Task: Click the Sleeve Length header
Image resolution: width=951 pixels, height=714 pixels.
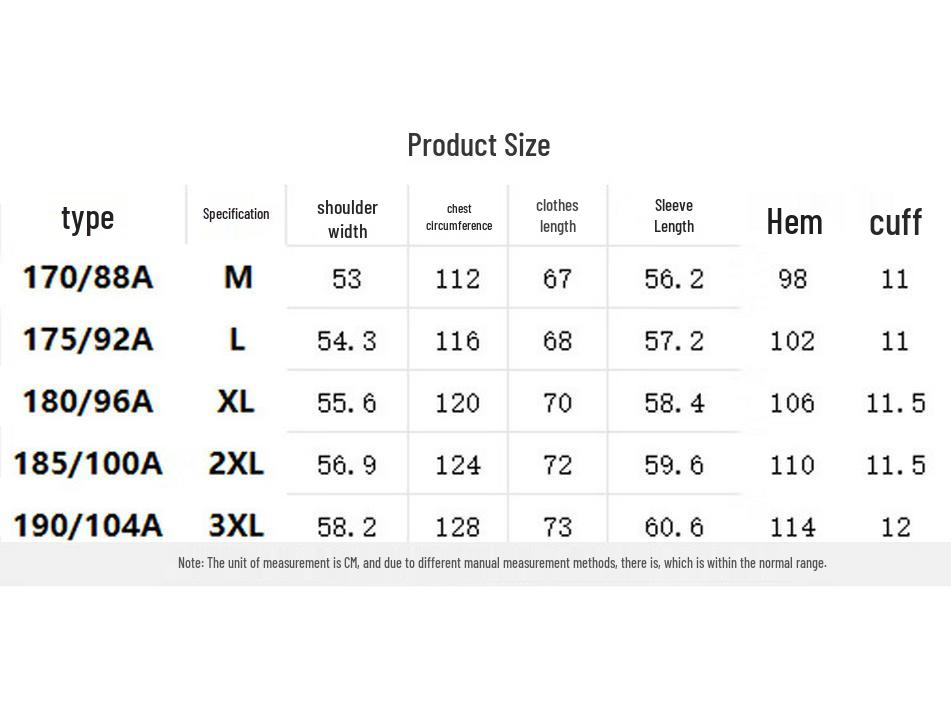Action: click(x=674, y=216)
